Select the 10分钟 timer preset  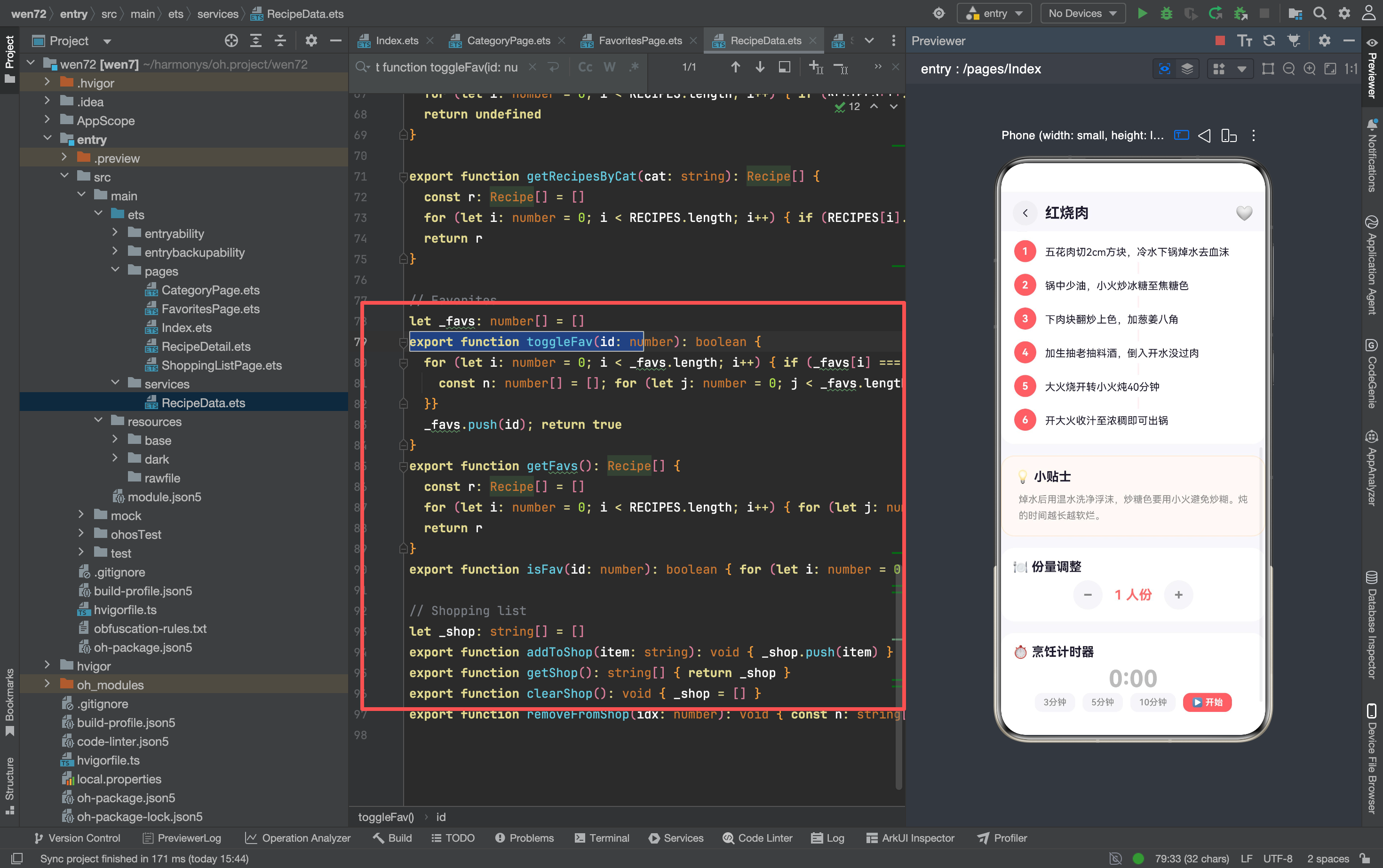click(1152, 702)
